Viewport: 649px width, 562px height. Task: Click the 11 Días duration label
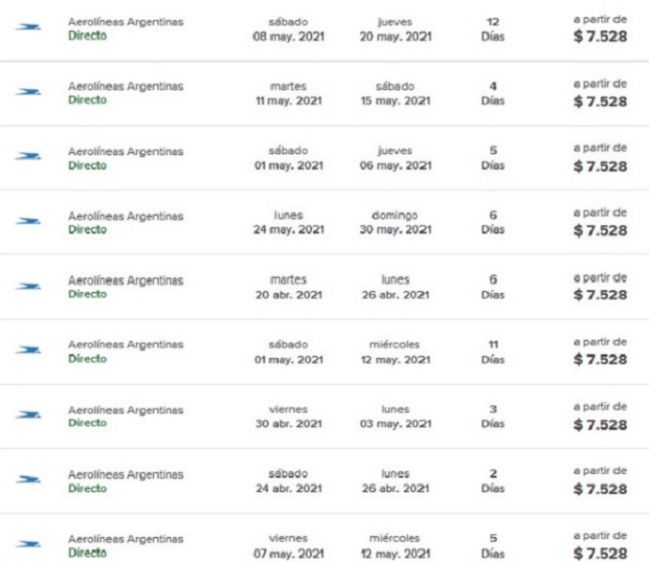click(493, 352)
